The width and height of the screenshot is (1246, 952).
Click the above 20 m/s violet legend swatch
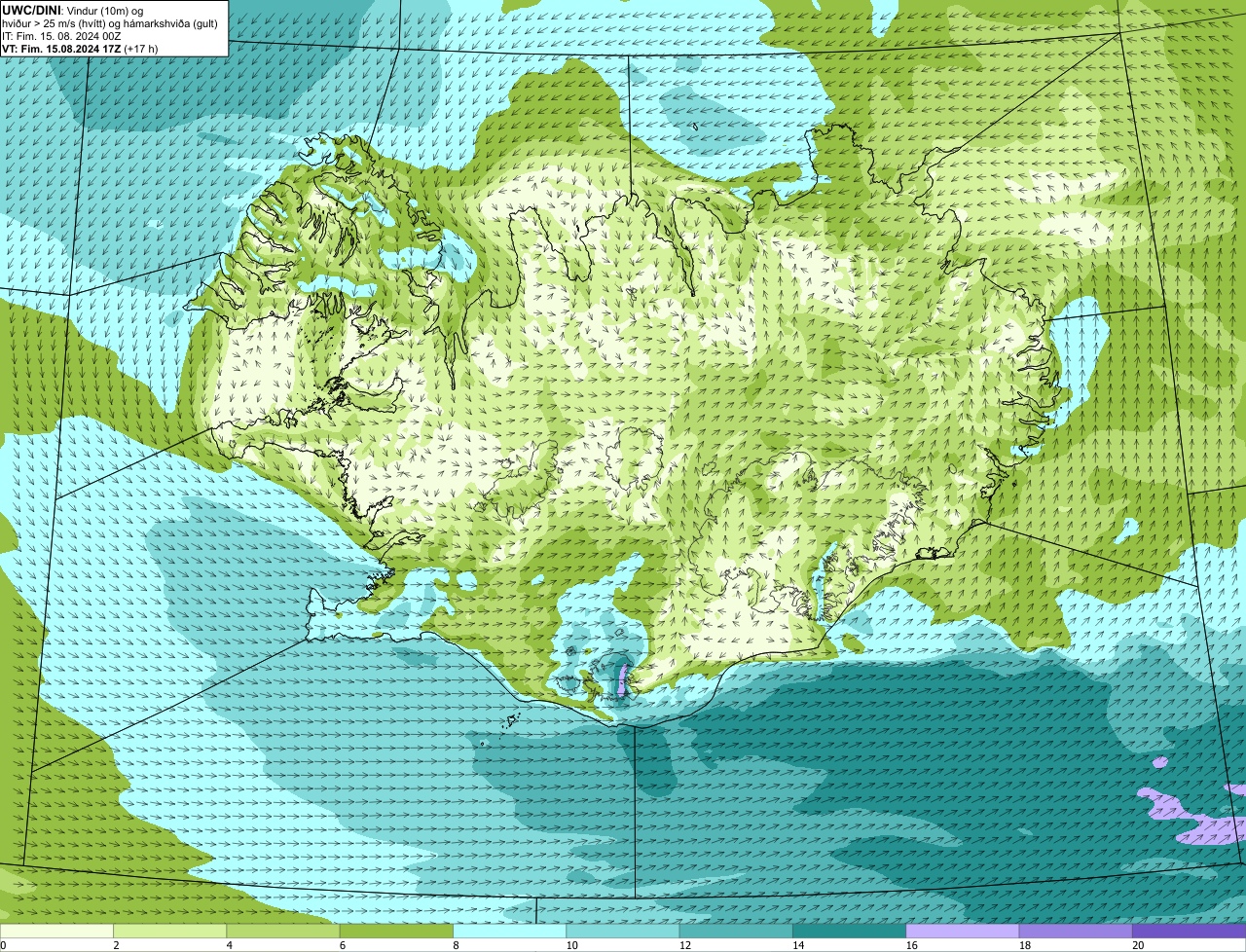(x=1190, y=932)
